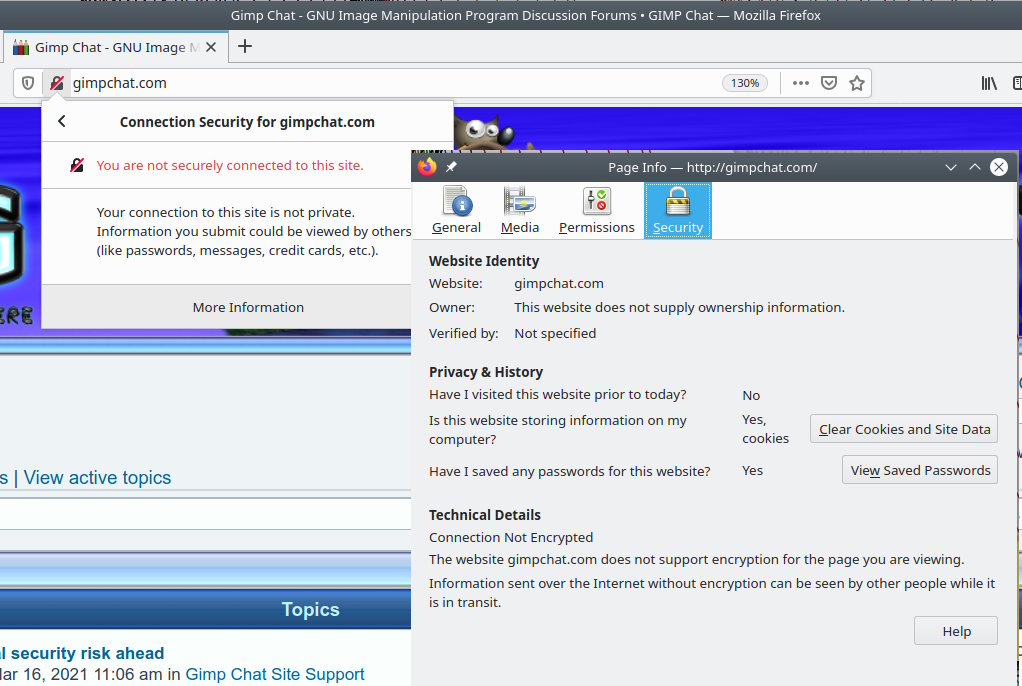Open the Permissions tab in Page Info
Image resolution: width=1022 pixels, height=686 pixels.
pyautogui.click(x=596, y=210)
